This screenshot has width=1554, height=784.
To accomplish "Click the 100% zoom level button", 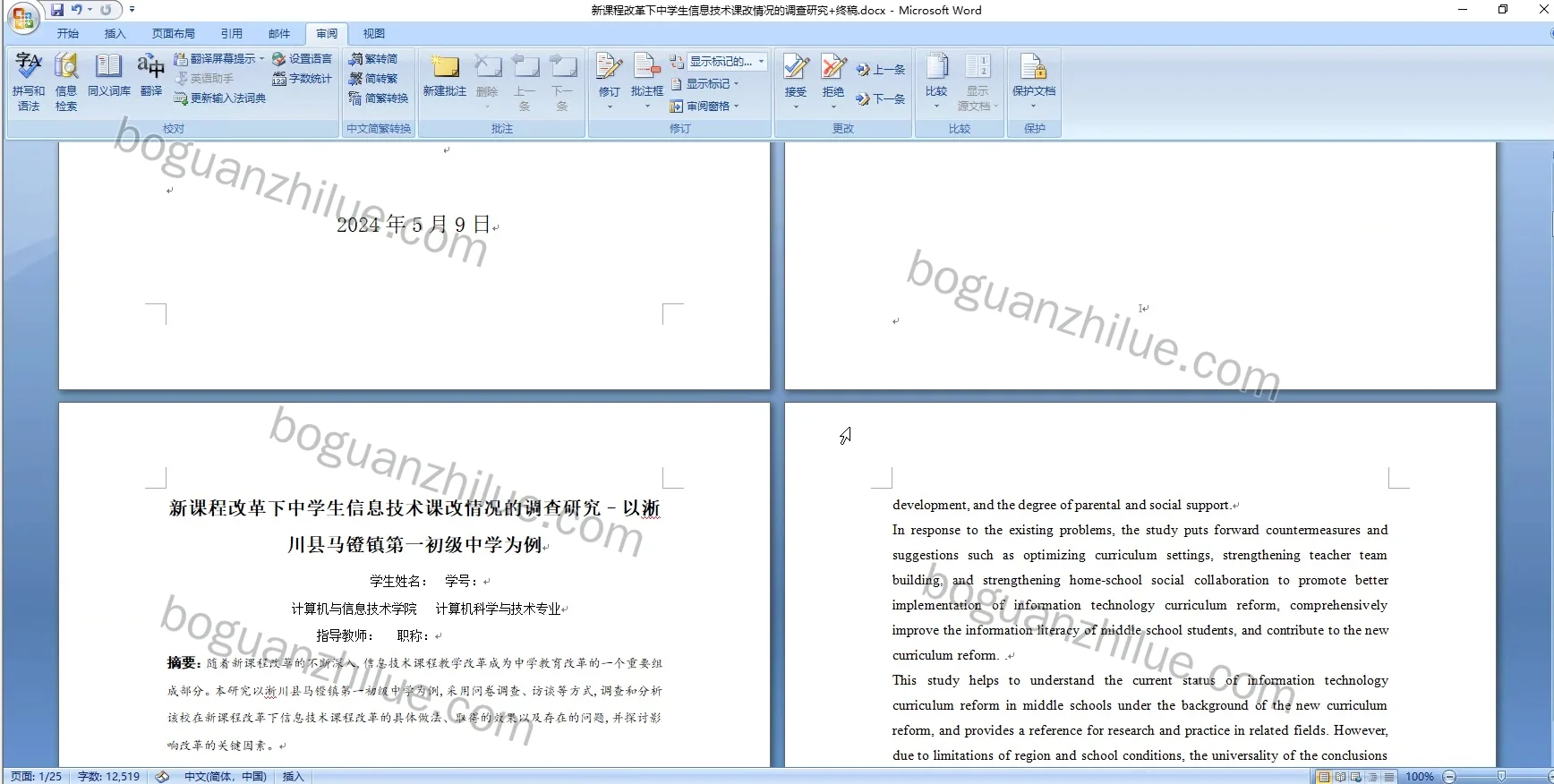I will (1419, 777).
